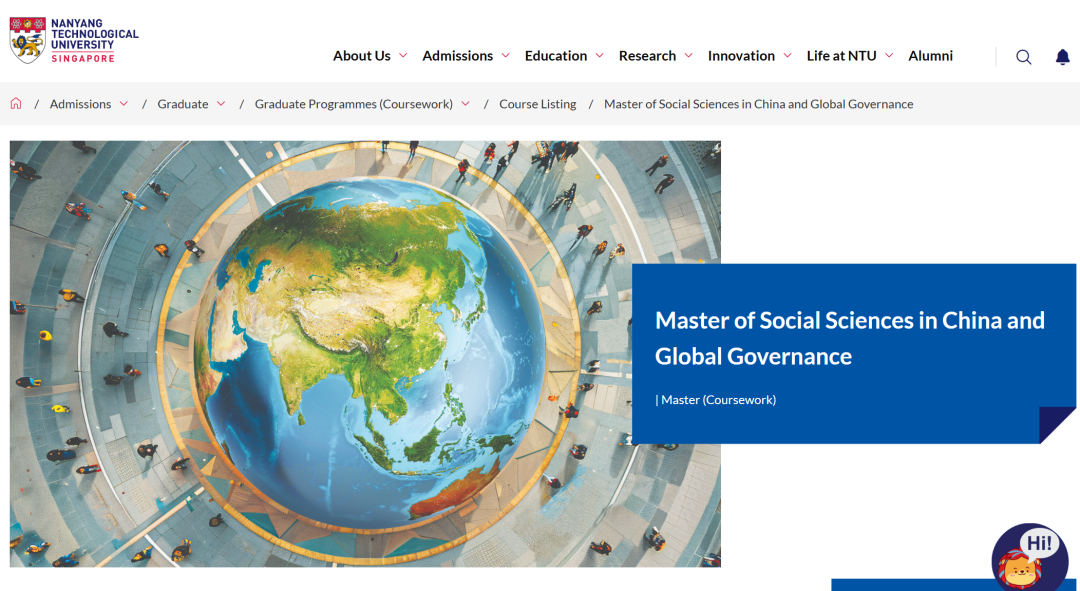Expand the Research menu chevron
1080x591 pixels.
688,56
